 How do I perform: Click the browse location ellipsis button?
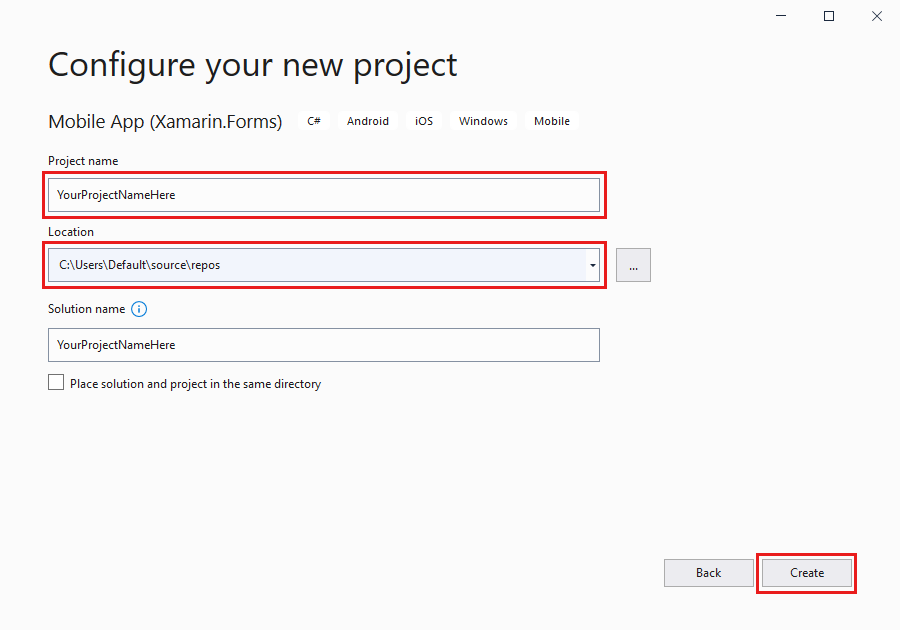click(x=633, y=265)
